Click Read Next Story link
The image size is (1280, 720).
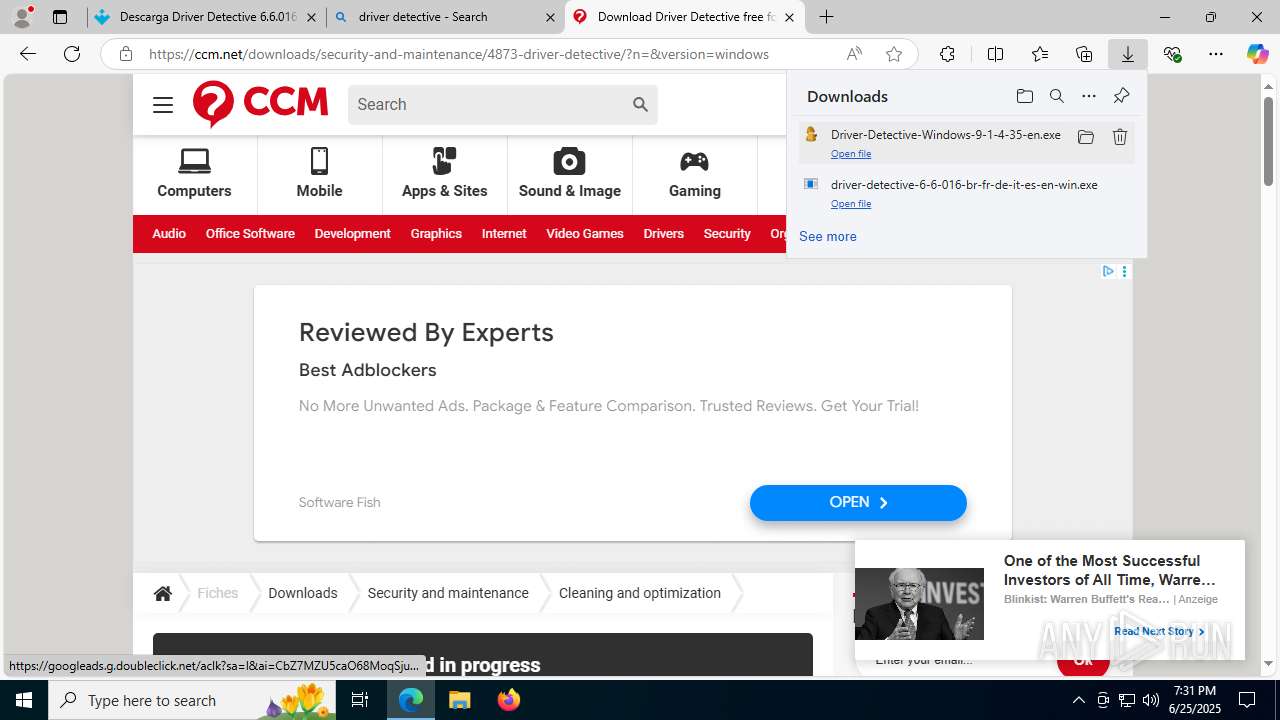[1159, 631]
